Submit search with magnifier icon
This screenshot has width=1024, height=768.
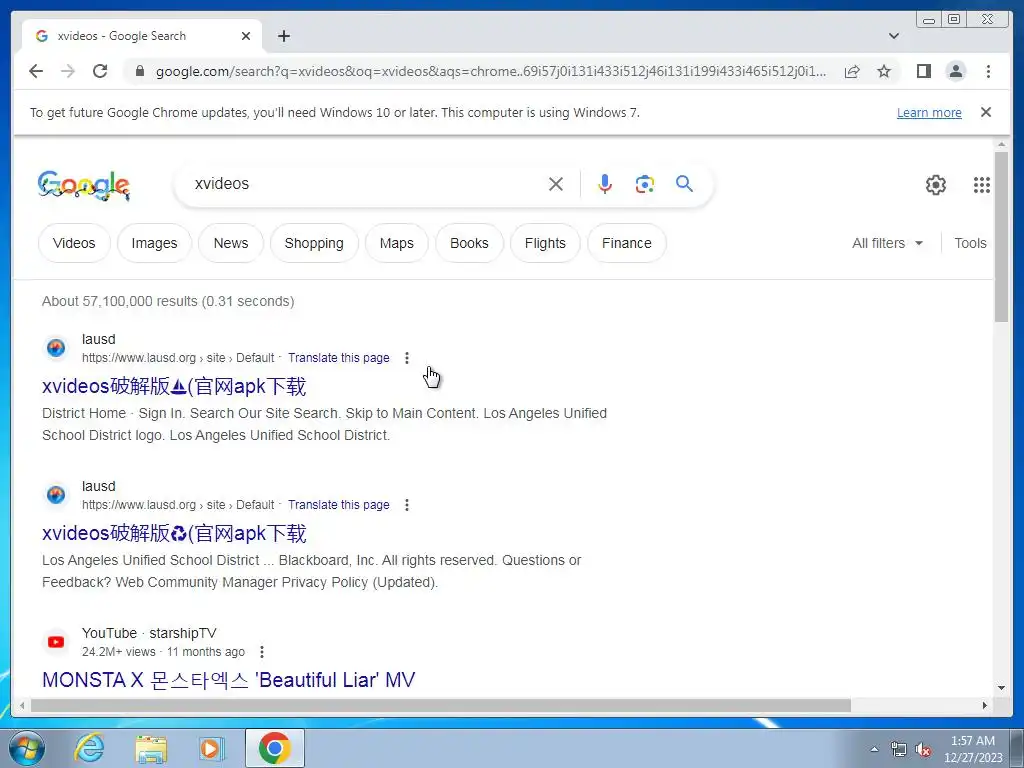[x=684, y=184]
